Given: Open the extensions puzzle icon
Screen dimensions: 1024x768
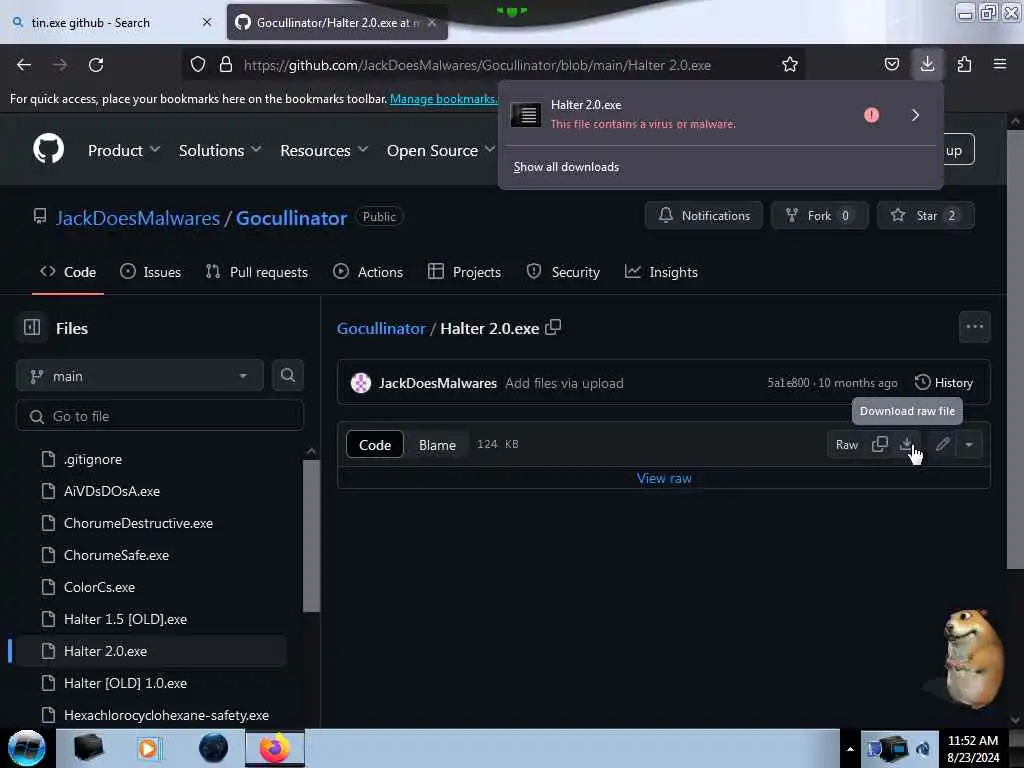Looking at the screenshot, I should [964, 65].
